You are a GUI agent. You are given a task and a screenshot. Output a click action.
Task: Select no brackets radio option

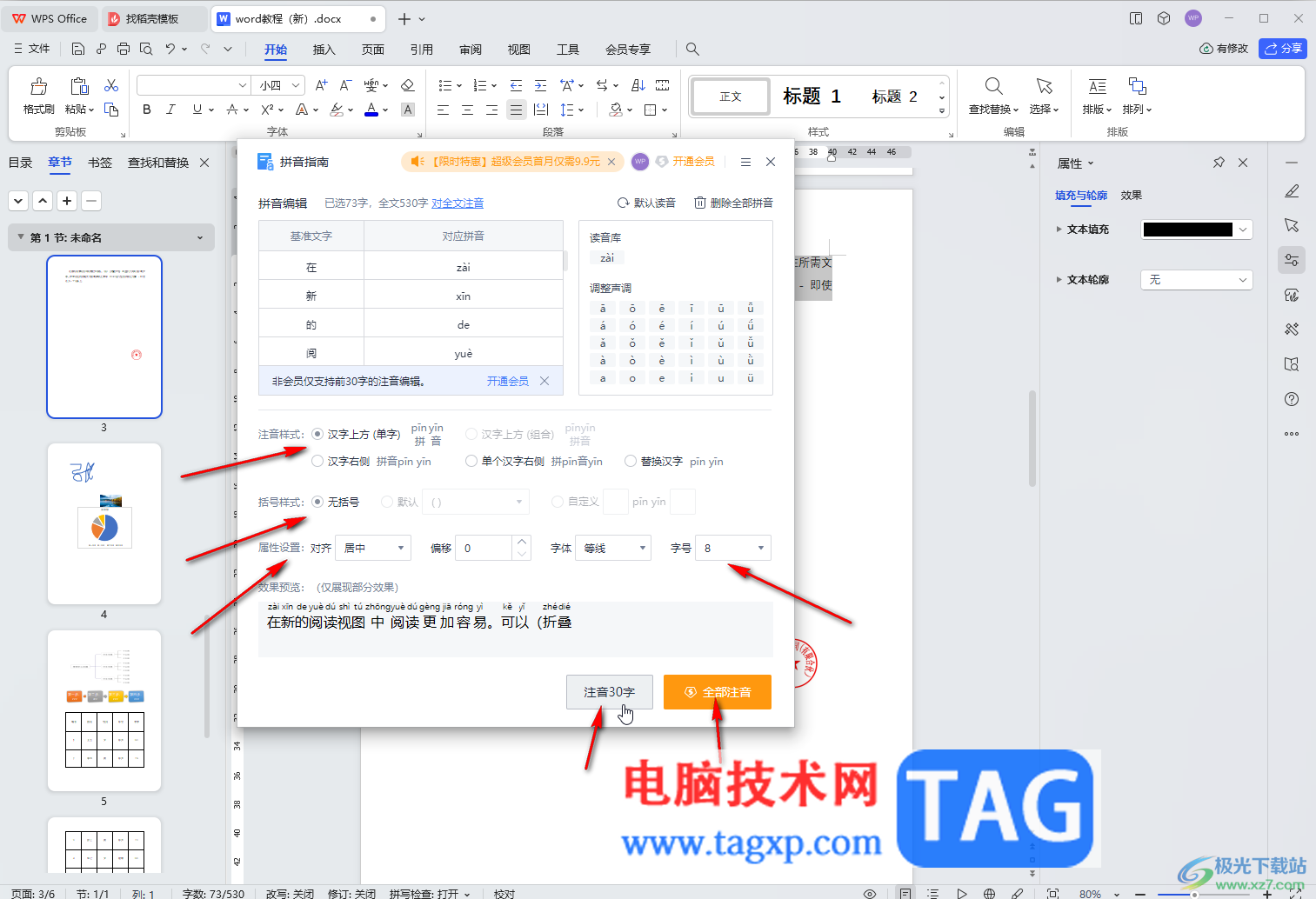(317, 502)
